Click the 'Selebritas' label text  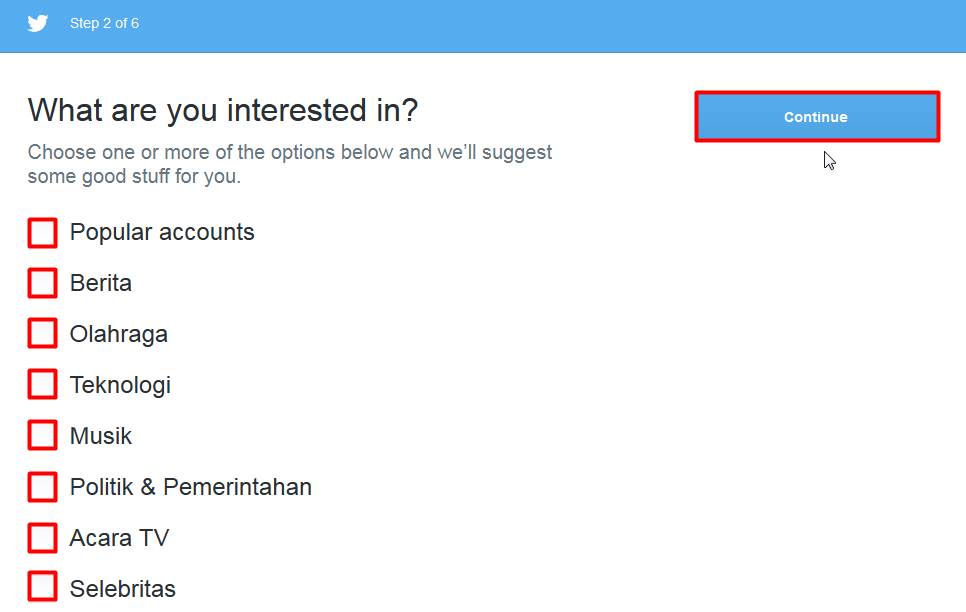[x=123, y=589]
